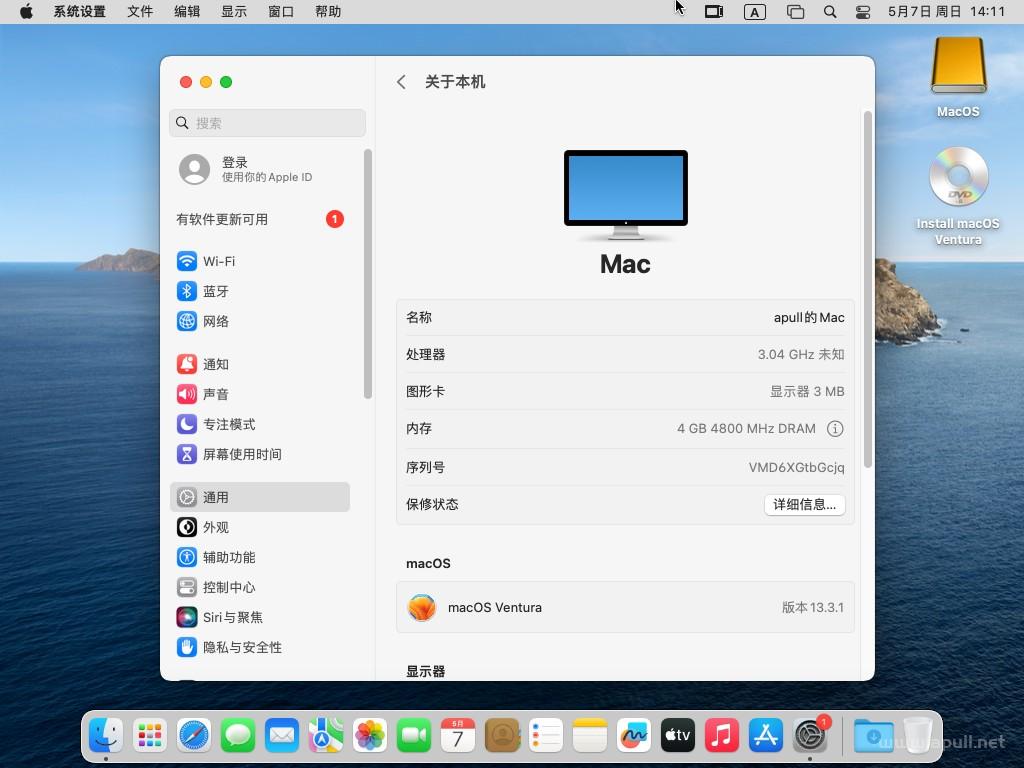1024x768 pixels.
Task: Click the processor value 3.04 GHz 未知
Action: [801, 354]
